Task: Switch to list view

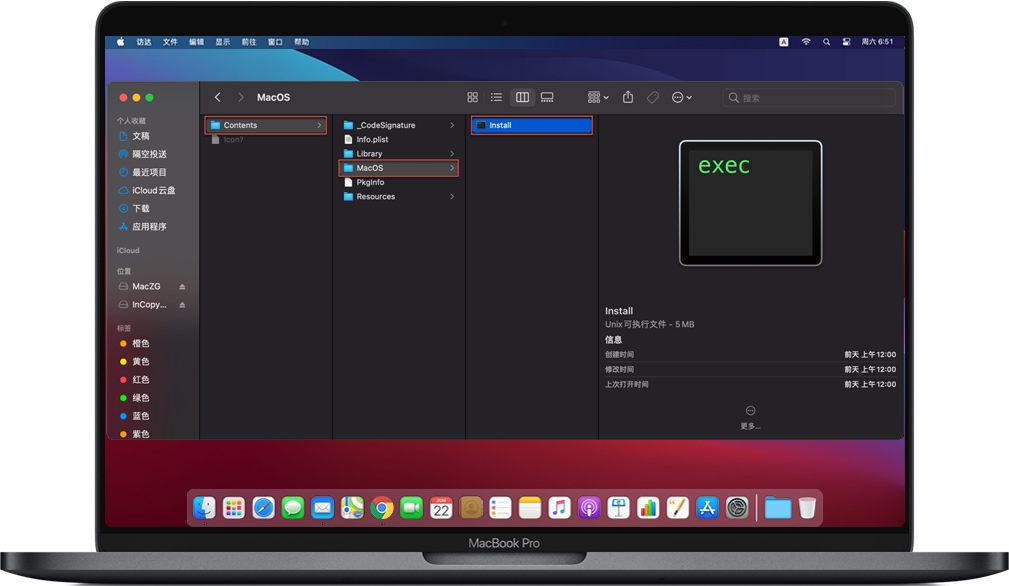Action: click(496, 97)
